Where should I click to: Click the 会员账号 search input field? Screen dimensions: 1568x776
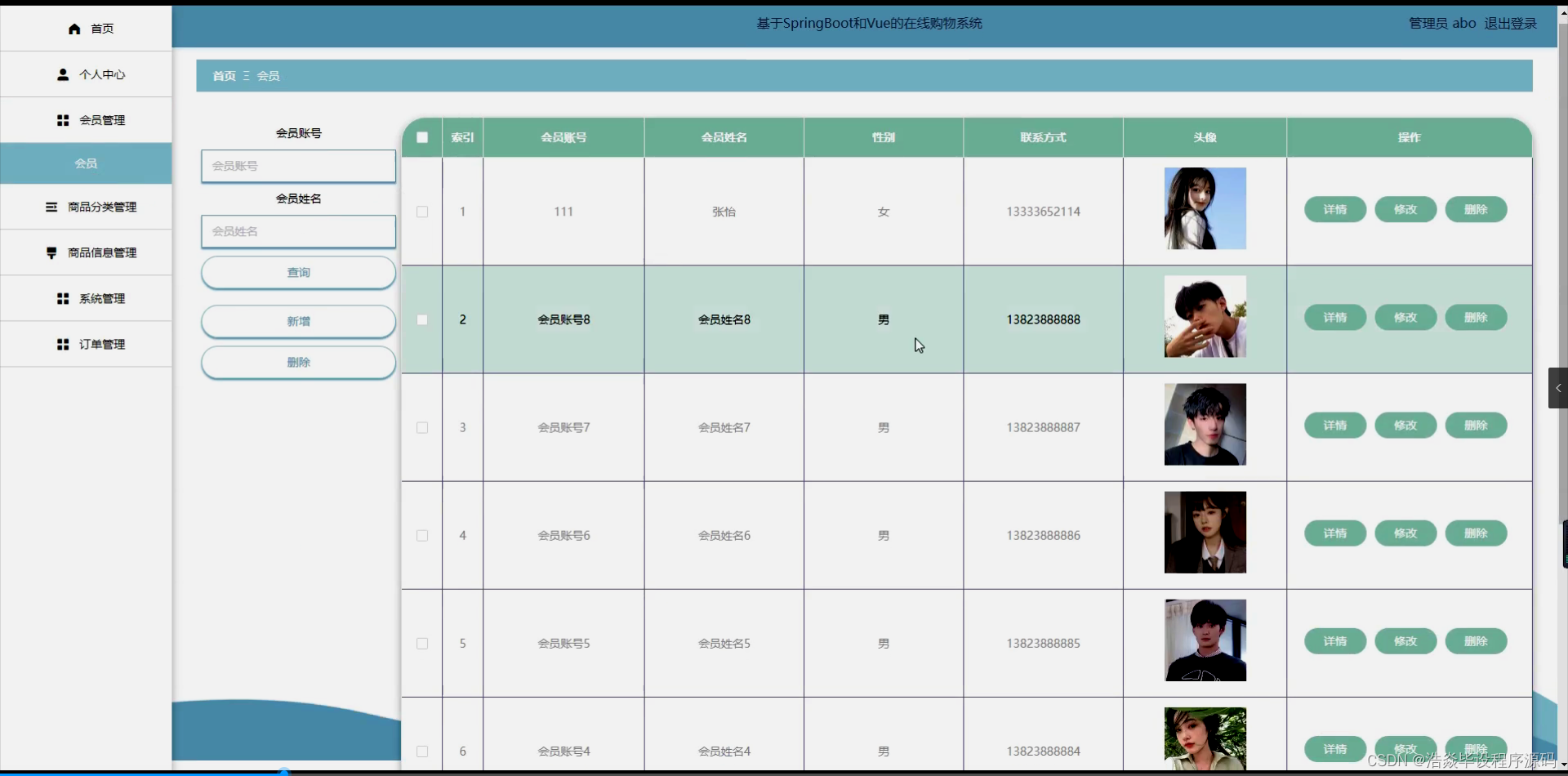point(297,166)
